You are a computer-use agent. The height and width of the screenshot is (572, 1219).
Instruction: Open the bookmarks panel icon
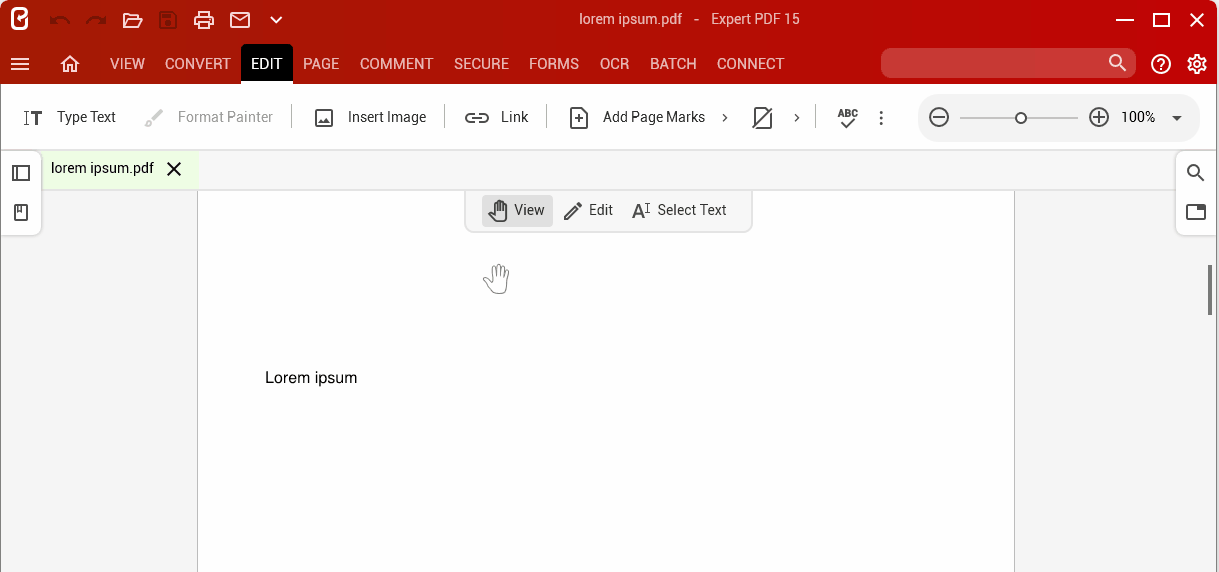(x=21, y=213)
